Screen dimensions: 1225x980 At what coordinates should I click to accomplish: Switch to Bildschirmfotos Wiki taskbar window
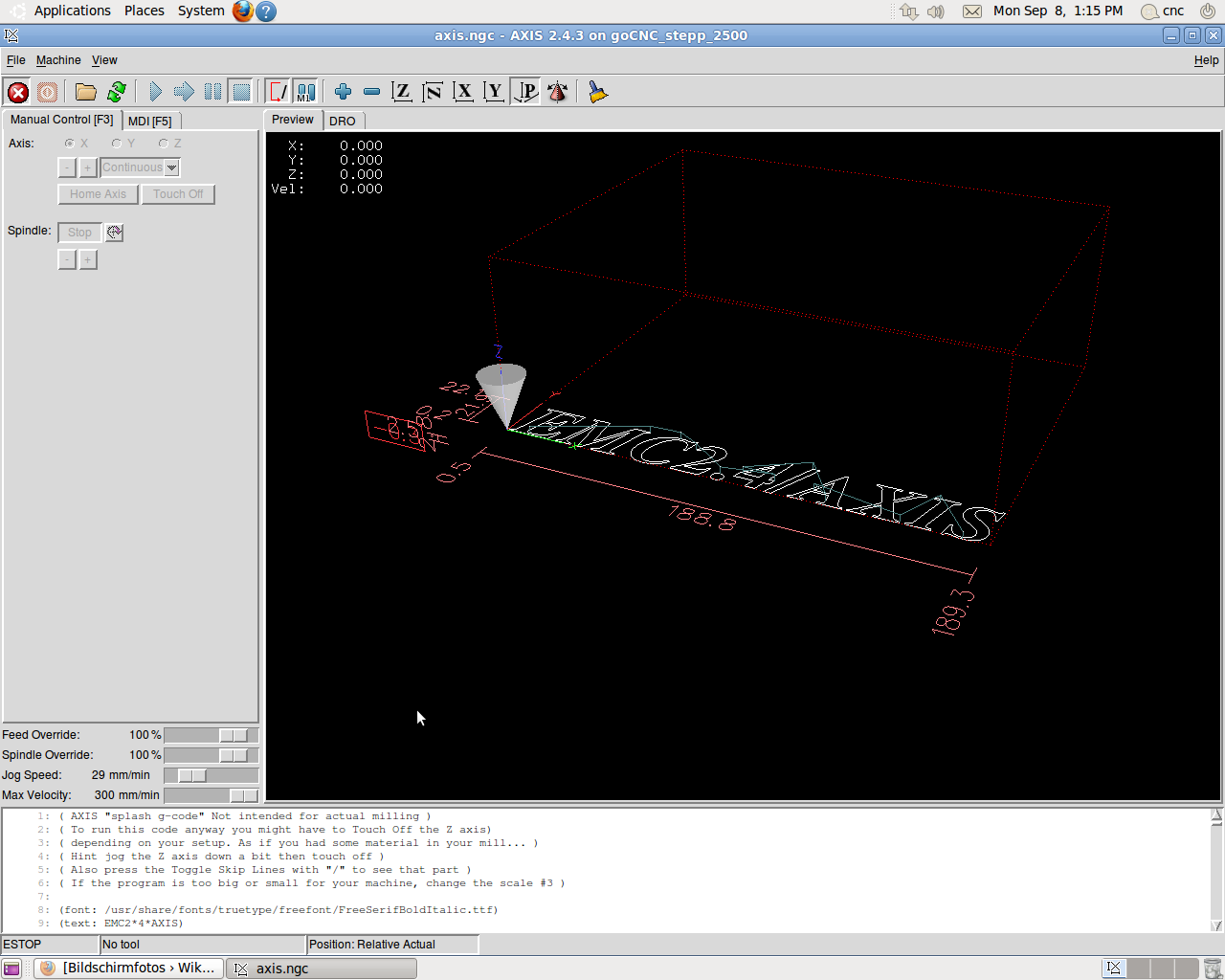tap(129, 969)
